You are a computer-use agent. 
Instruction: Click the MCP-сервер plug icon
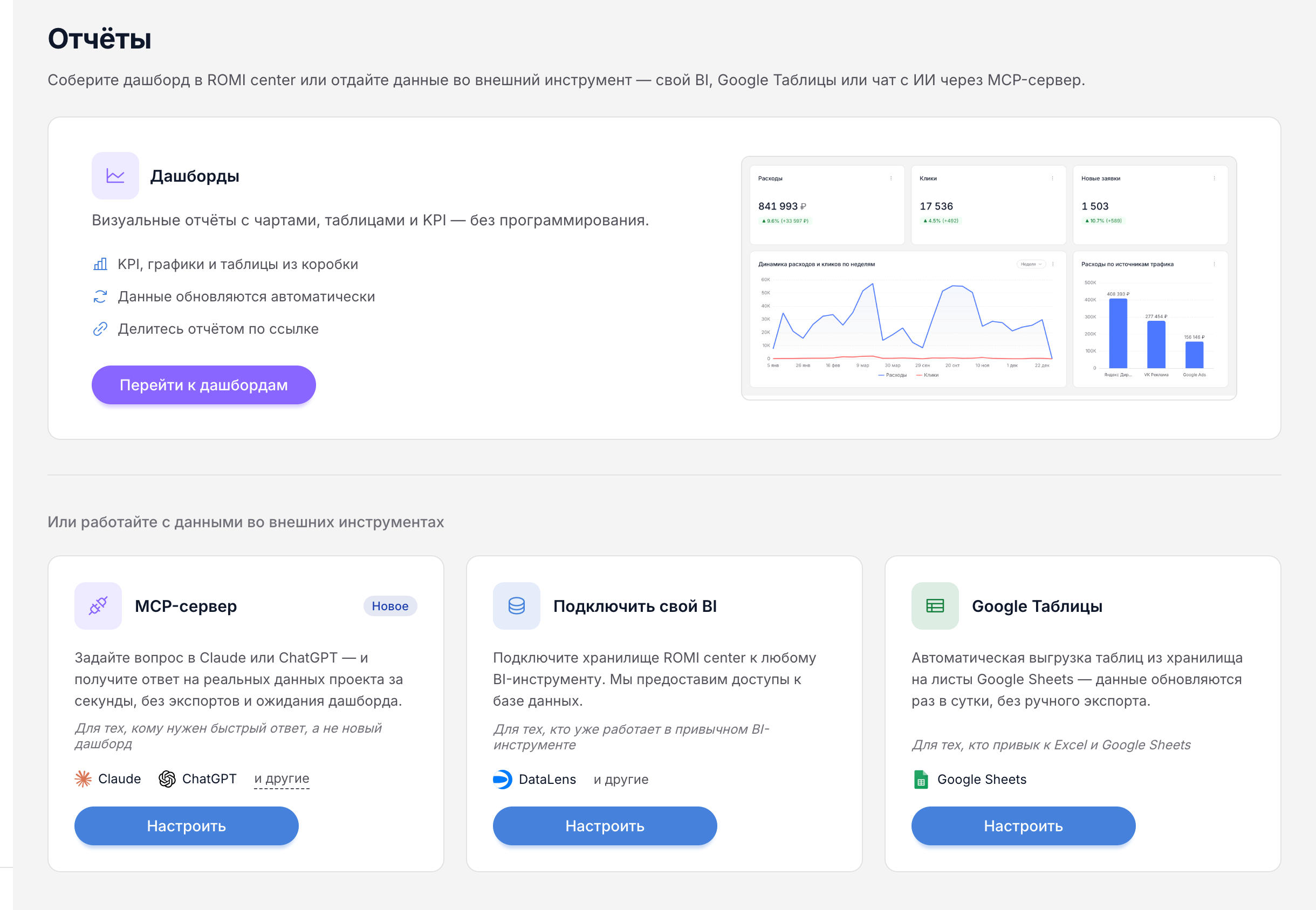point(98,605)
